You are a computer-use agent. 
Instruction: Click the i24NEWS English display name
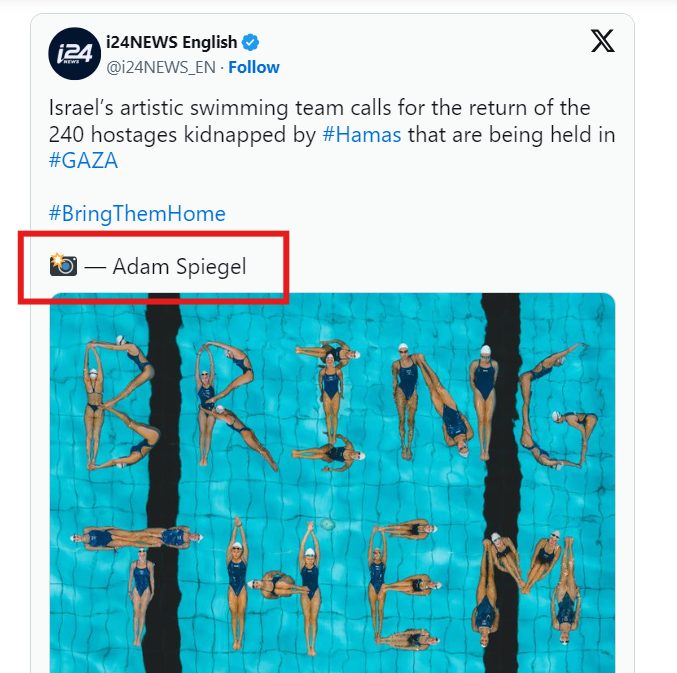[x=171, y=42]
